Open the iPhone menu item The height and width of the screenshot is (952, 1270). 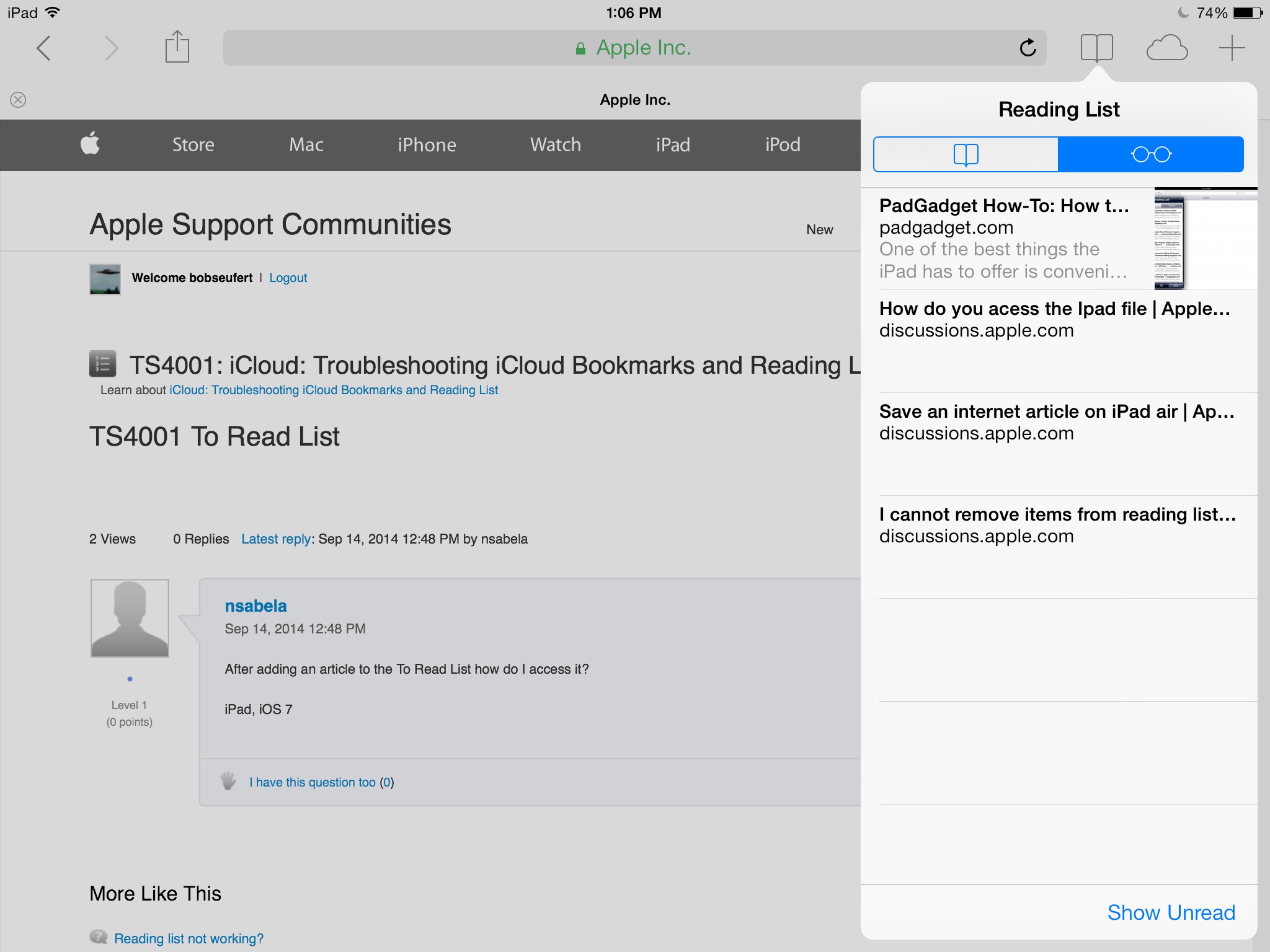click(427, 145)
